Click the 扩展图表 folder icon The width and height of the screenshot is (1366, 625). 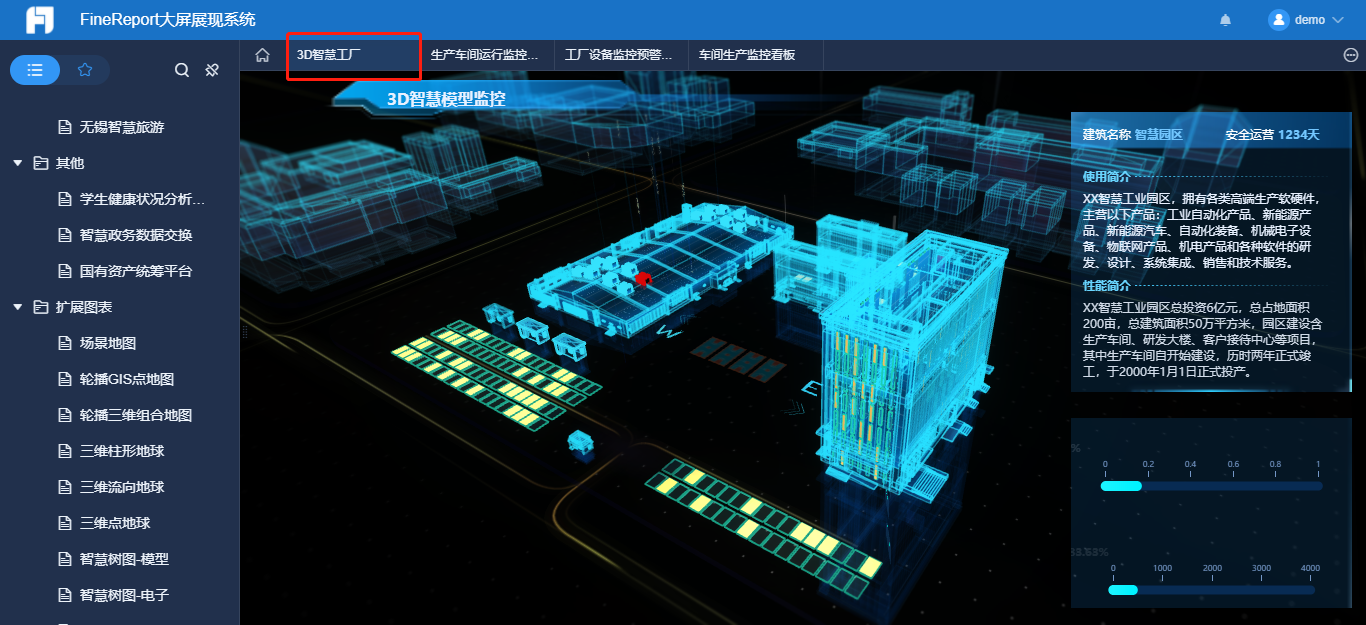point(41,307)
